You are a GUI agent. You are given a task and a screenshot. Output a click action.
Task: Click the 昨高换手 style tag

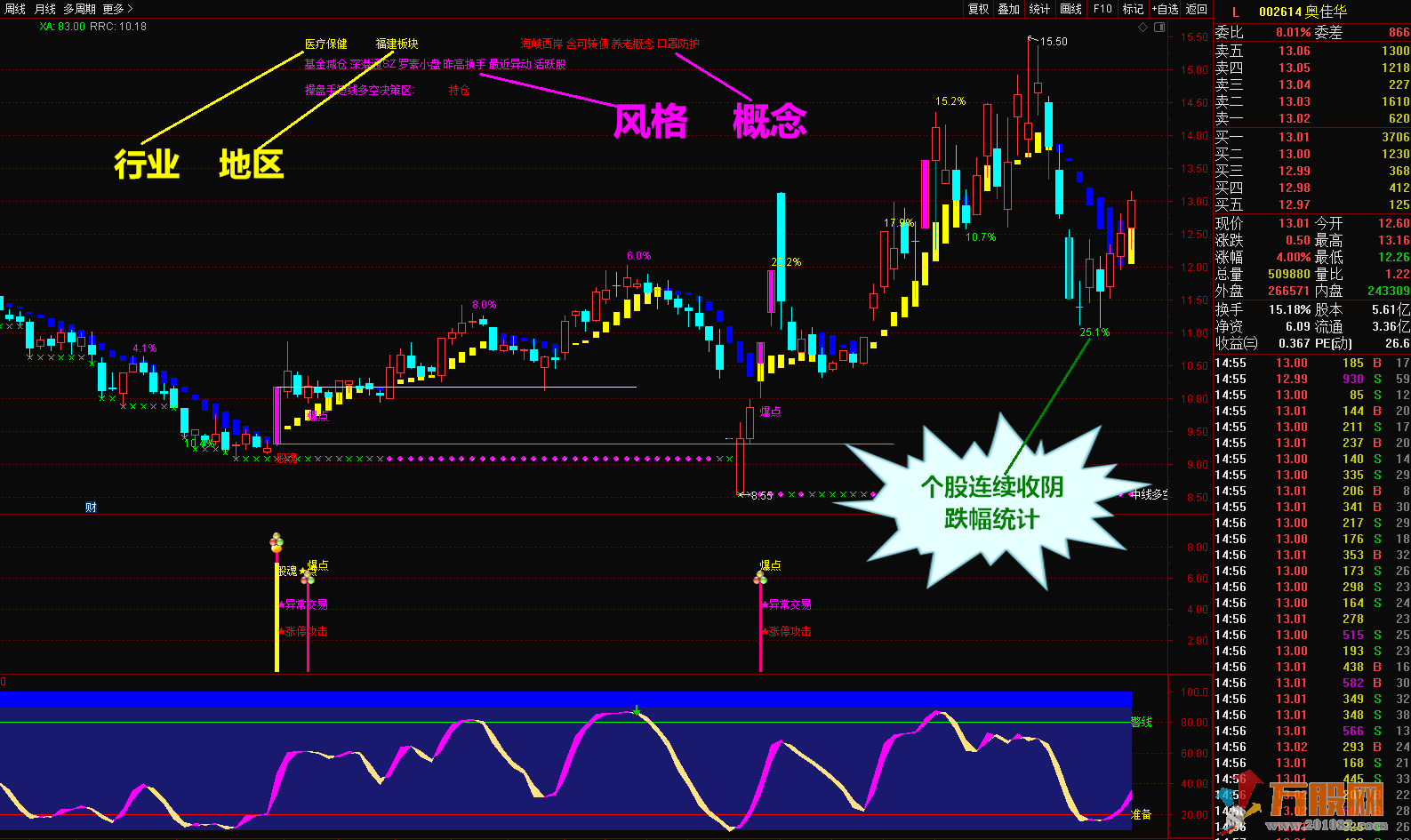point(464,64)
